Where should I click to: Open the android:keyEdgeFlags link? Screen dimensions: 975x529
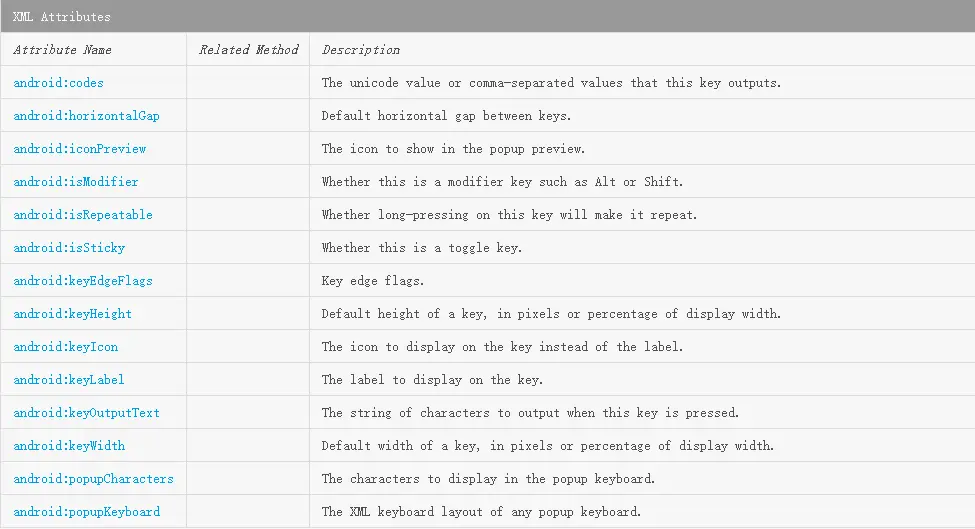pos(83,280)
